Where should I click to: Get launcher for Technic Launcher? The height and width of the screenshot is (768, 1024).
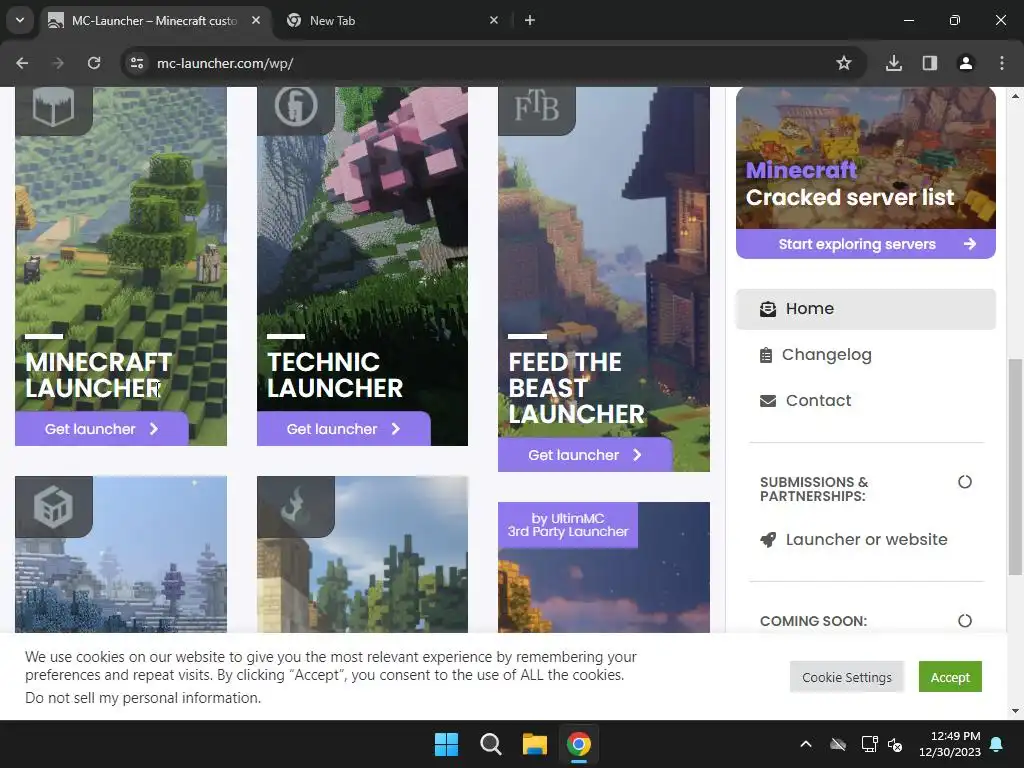pos(344,429)
